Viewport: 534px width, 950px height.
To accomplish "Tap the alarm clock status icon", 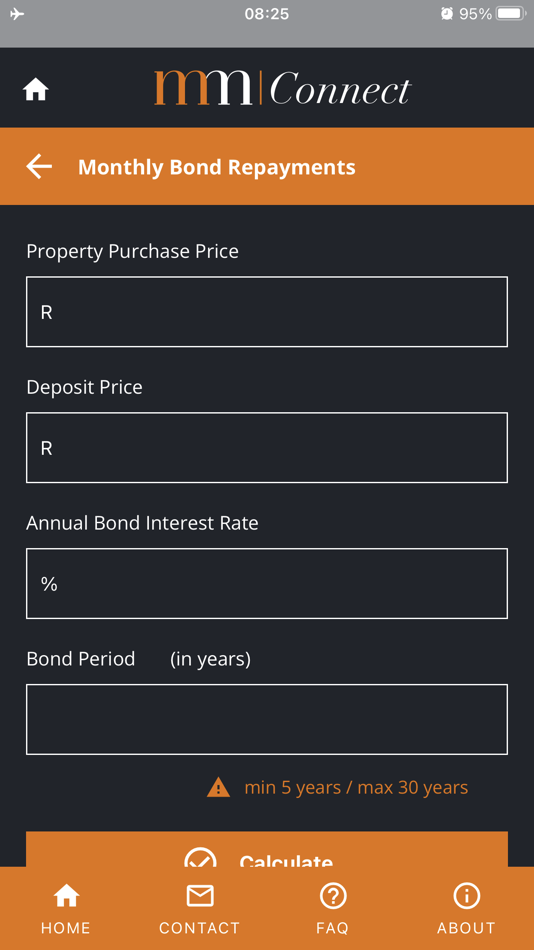I will [447, 13].
